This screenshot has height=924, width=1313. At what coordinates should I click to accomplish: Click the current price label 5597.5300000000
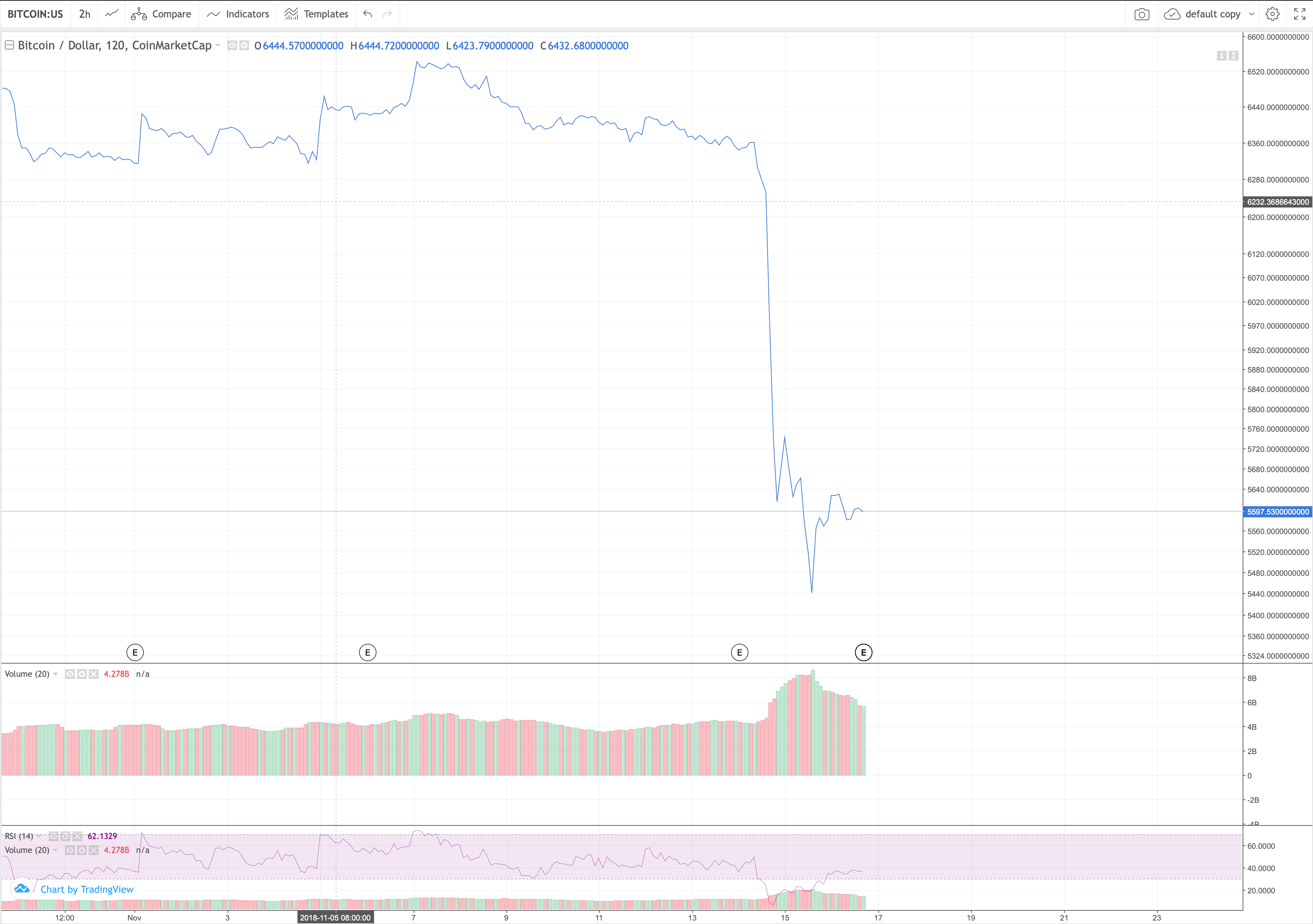1277,512
